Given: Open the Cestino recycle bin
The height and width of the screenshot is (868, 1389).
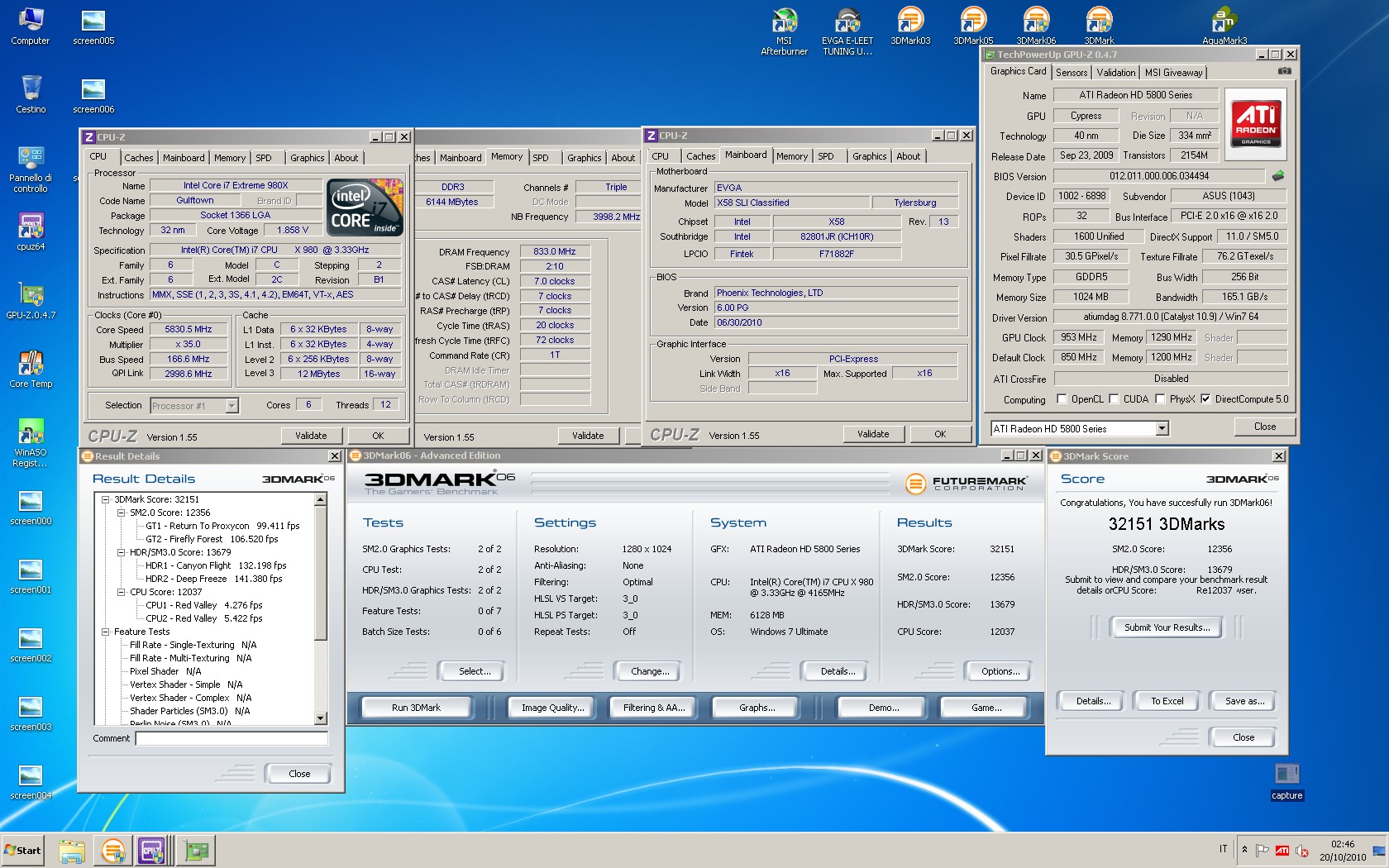Looking at the screenshot, I should click(31, 94).
